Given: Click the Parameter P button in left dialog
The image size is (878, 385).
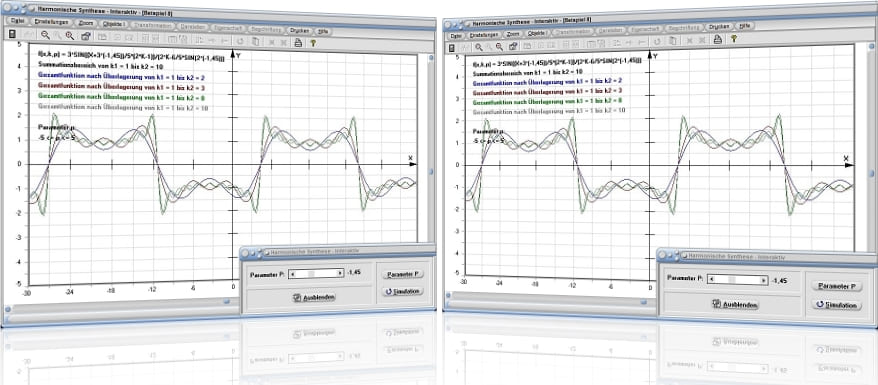Looking at the screenshot, I should pyautogui.click(x=403, y=274).
